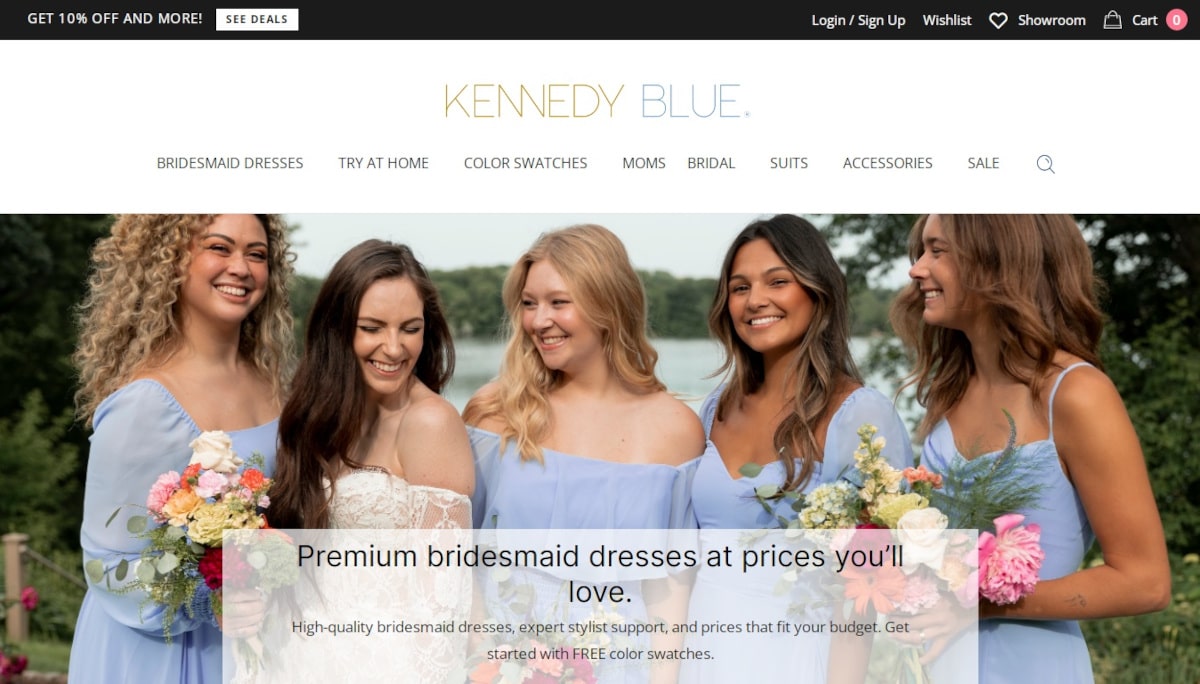The height and width of the screenshot is (684, 1200).
Task: Click the Premium bridesmaid dresses headline
Action: point(600,574)
